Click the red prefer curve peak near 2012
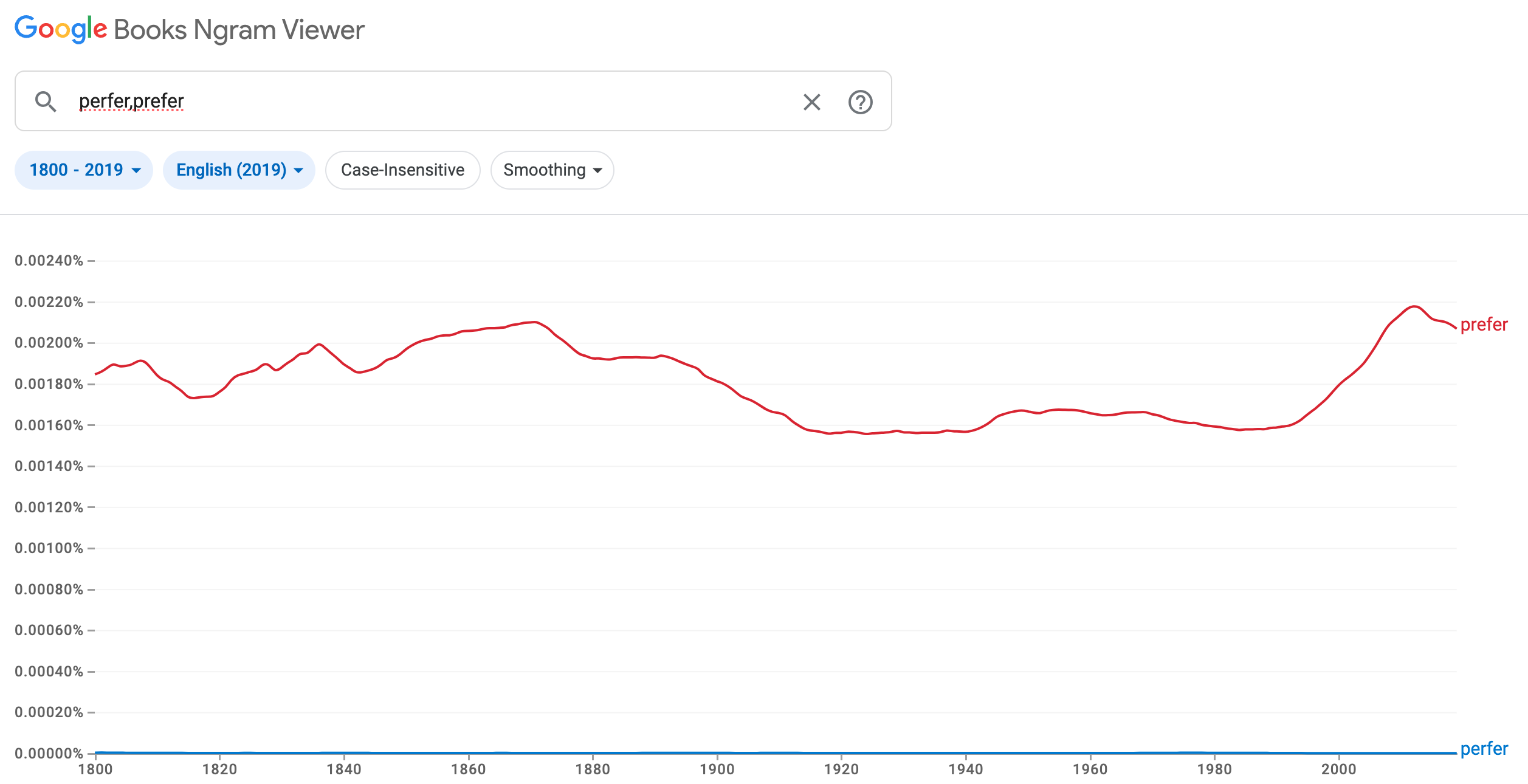This screenshot has height=784, width=1528. (1414, 306)
